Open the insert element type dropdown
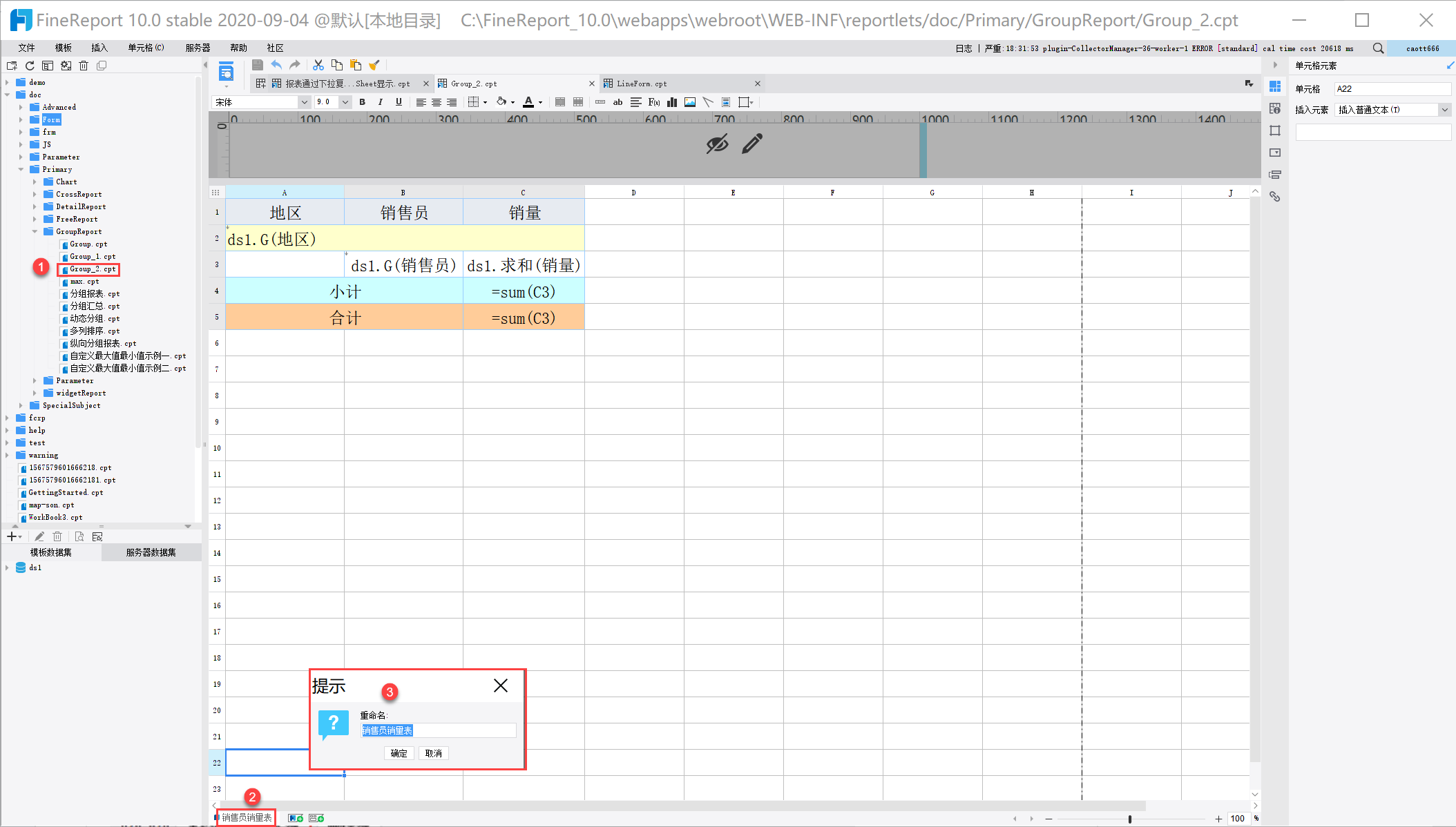 click(x=1444, y=110)
